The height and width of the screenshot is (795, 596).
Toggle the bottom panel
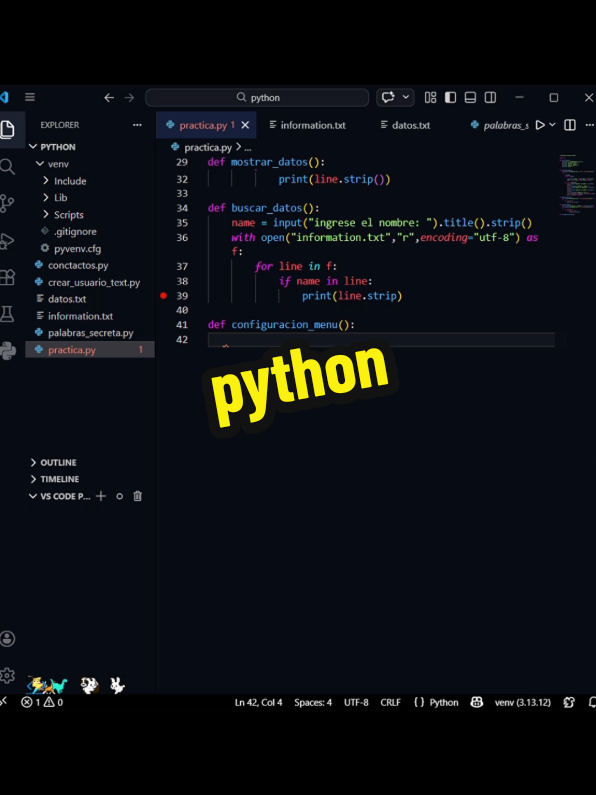pyautogui.click(x=470, y=97)
